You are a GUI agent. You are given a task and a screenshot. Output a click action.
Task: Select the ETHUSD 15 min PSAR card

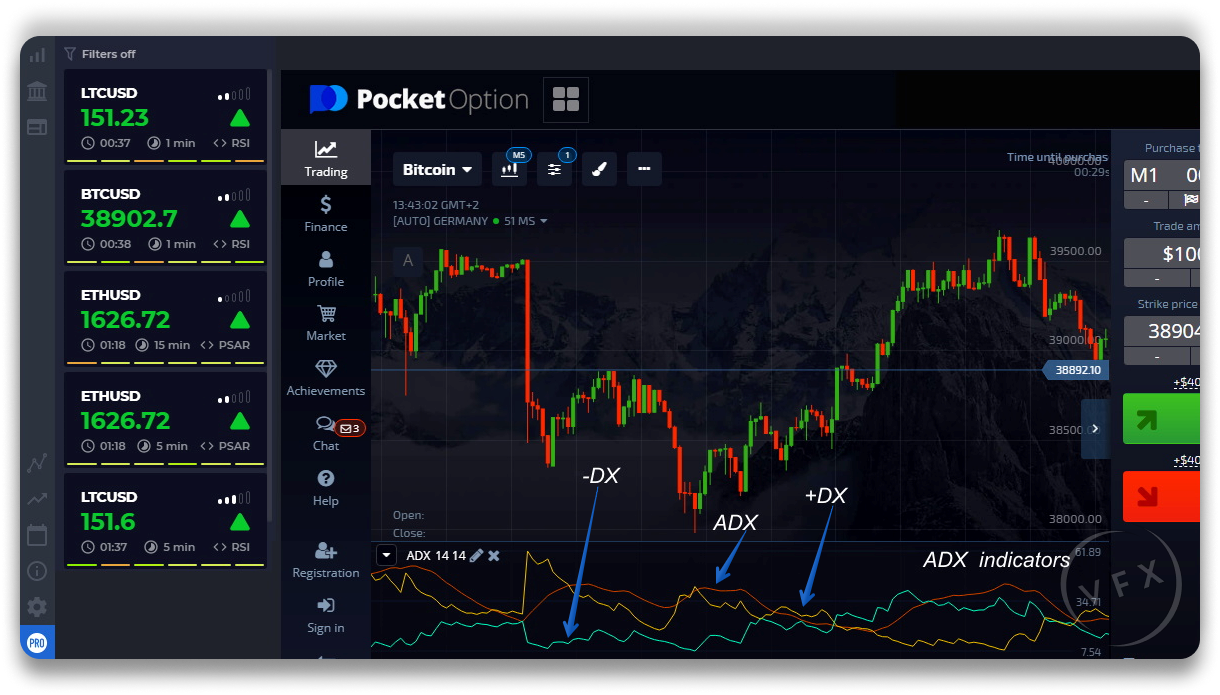[x=165, y=319]
